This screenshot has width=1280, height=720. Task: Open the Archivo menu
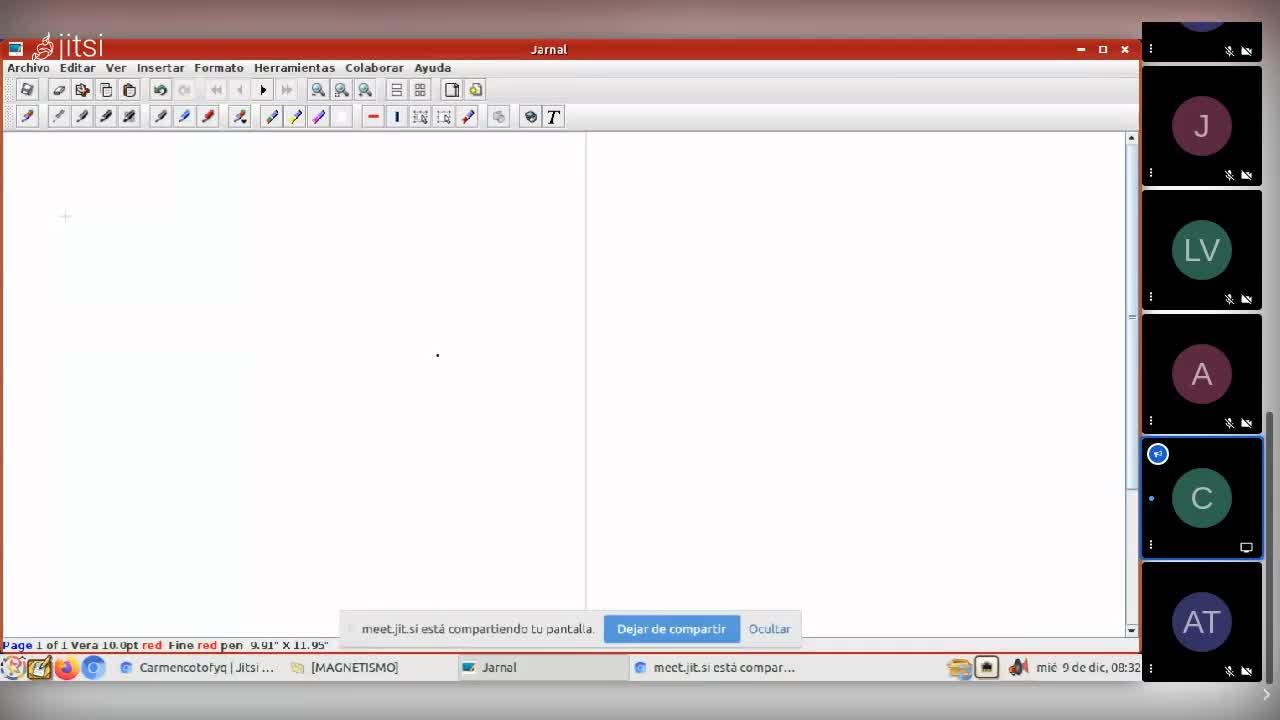click(x=28, y=68)
